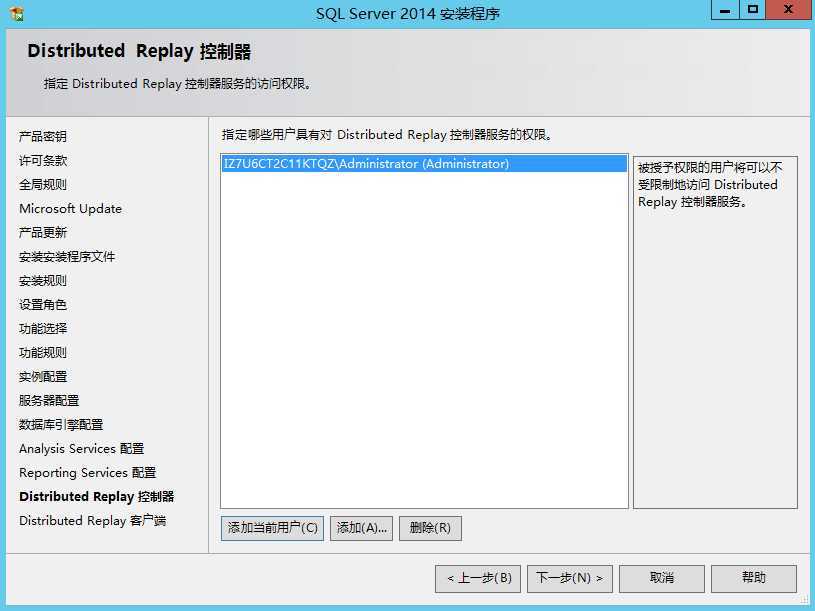Go back with 上一步(B) button
815x611 pixels.
click(x=480, y=578)
